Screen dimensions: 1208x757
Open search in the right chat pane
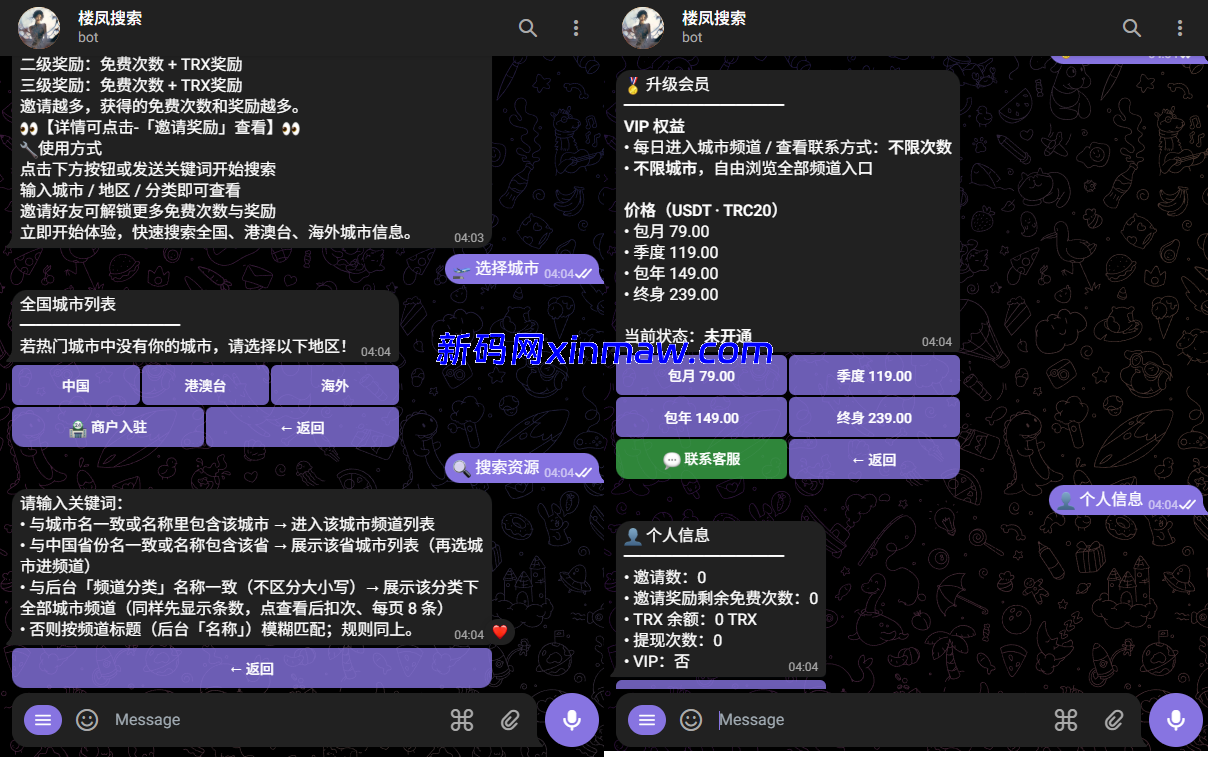click(1131, 28)
